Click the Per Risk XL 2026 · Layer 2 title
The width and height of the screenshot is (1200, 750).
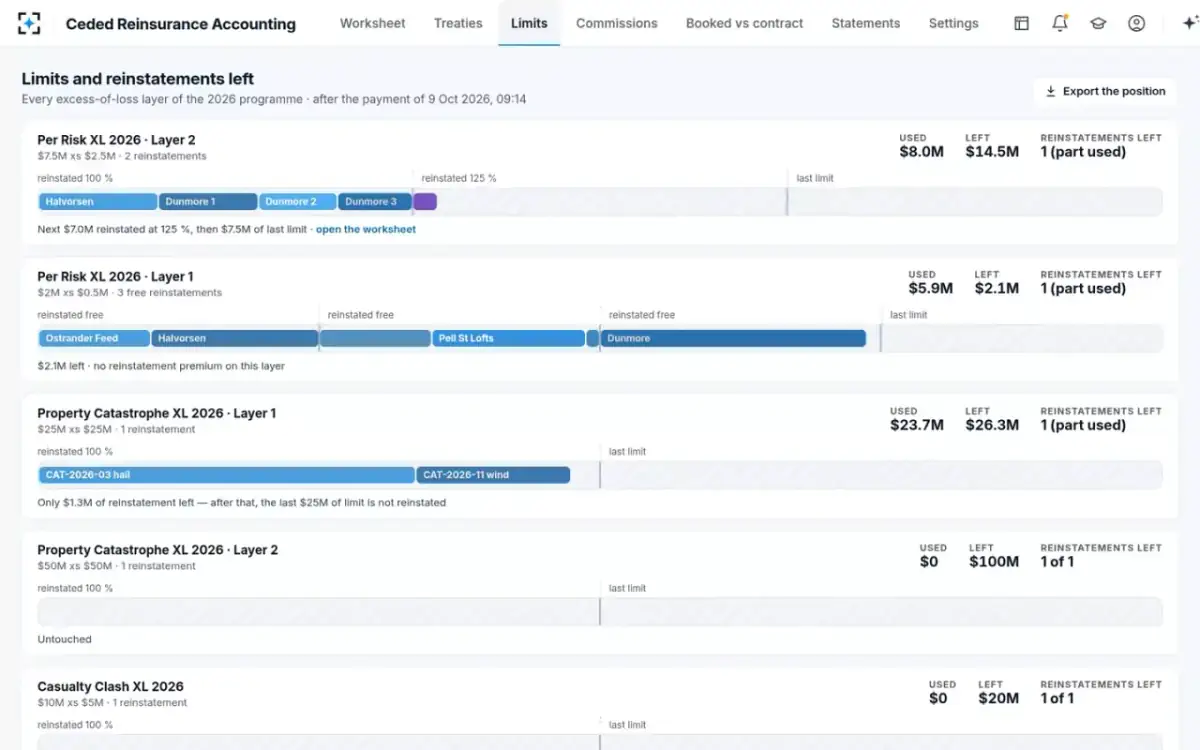(x=116, y=140)
